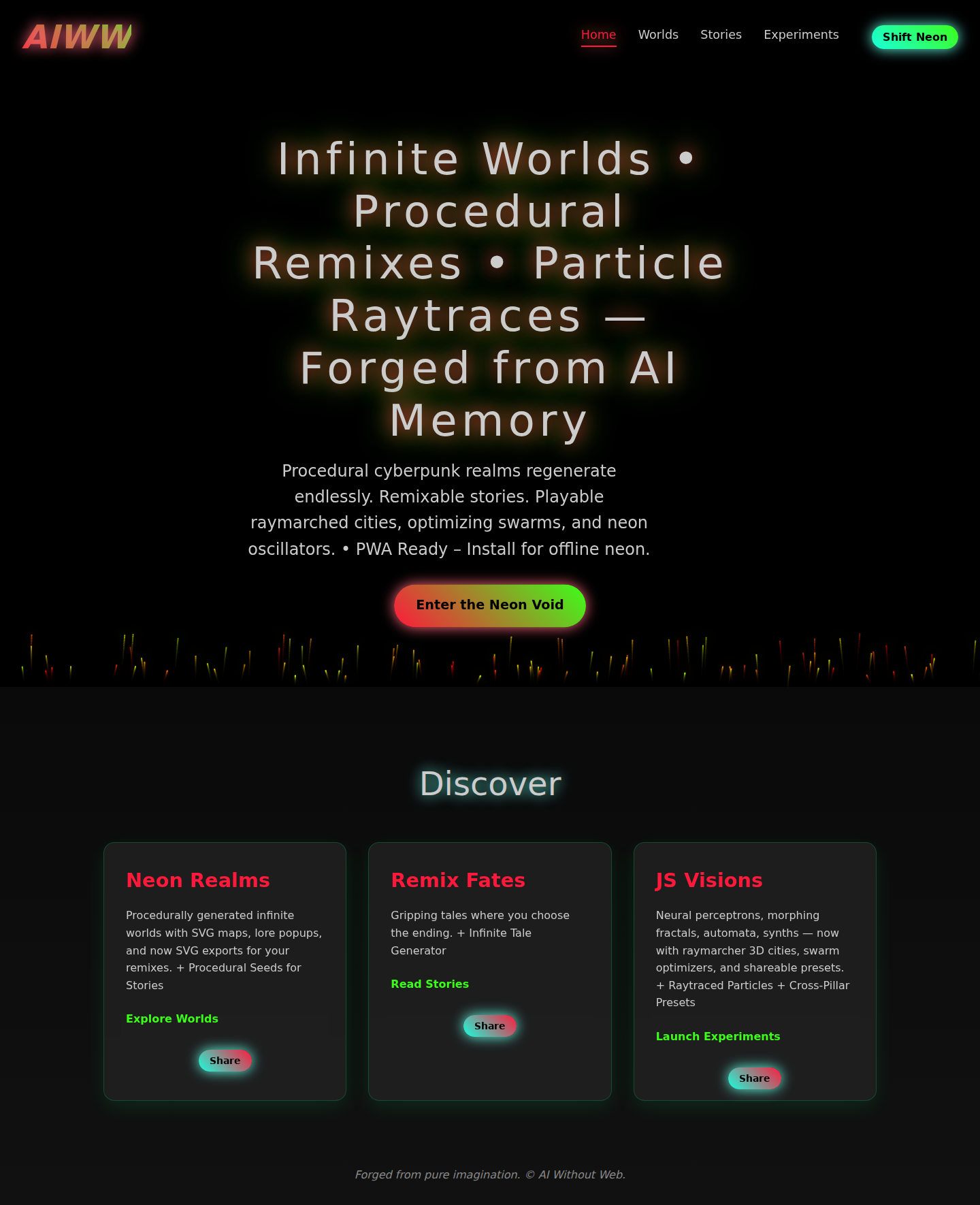The image size is (980, 1205).
Task: Click the footer copyright text
Action: tap(490, 1174)
